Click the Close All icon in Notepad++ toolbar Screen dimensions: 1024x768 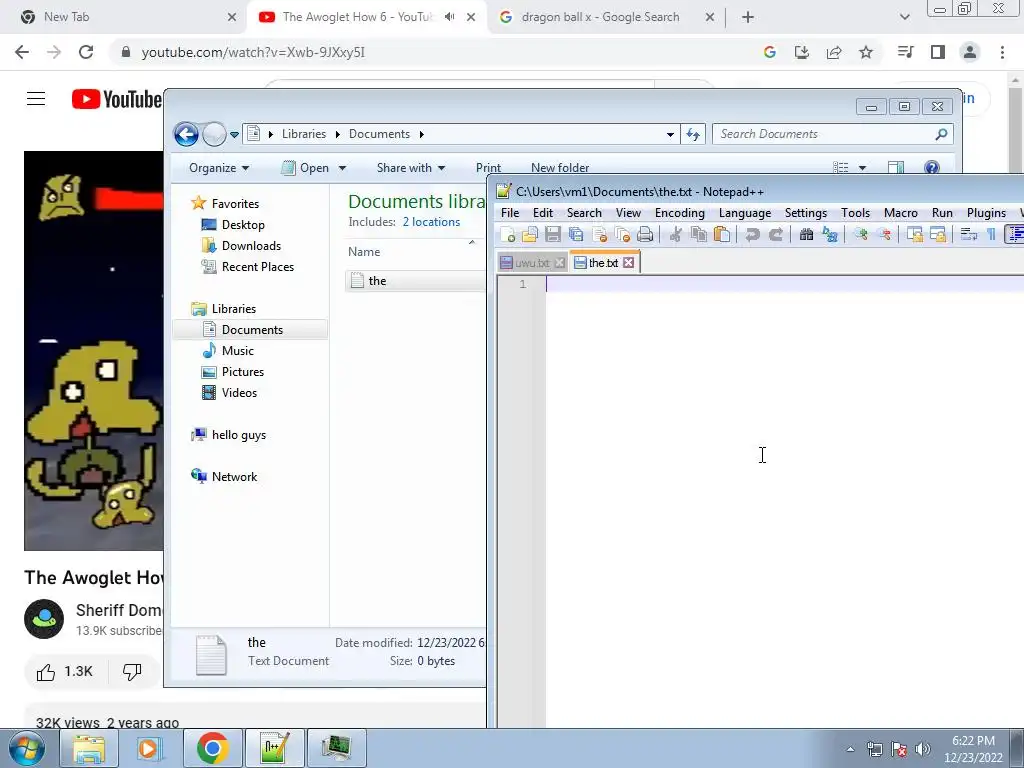point(622,234)
